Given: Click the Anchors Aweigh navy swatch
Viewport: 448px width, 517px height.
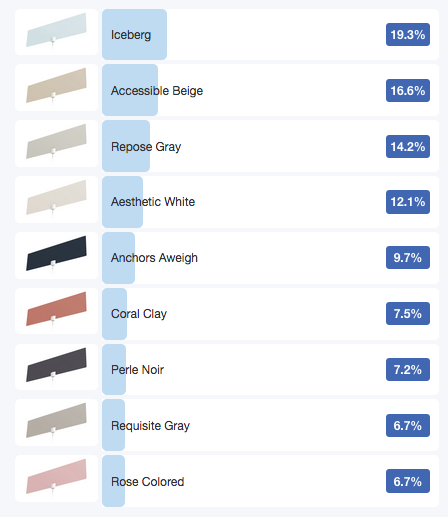Looking at the screenshot, I should 56,255.
